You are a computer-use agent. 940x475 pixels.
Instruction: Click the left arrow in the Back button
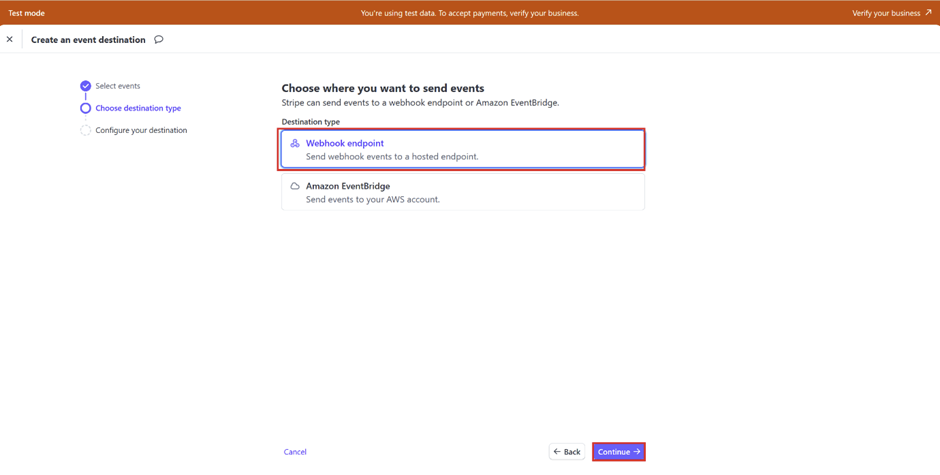(x=557, y=452)
